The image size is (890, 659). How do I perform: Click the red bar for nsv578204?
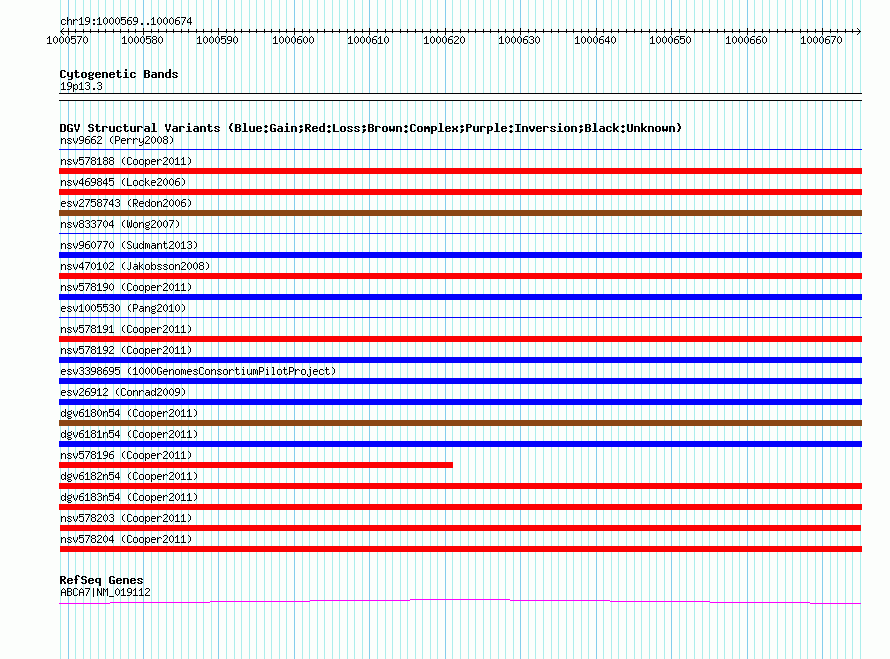pos(460,549)
